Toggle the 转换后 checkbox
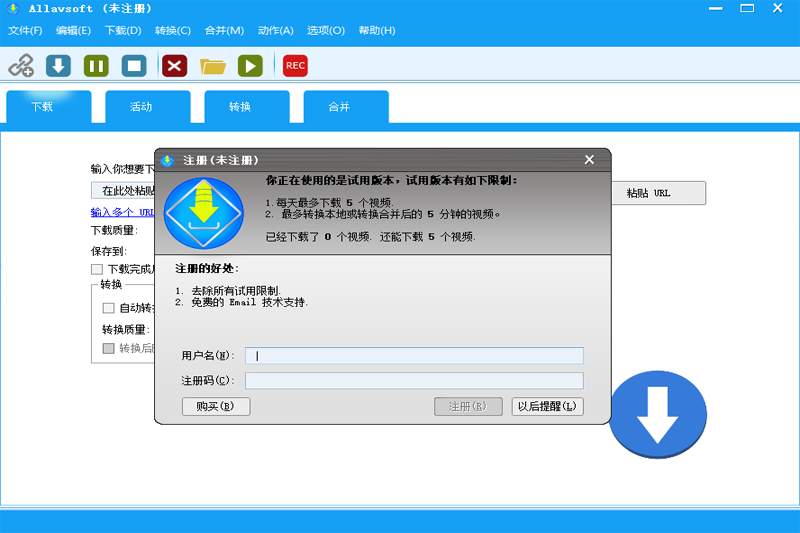This screenshot has height=533, width=800. 109,348
